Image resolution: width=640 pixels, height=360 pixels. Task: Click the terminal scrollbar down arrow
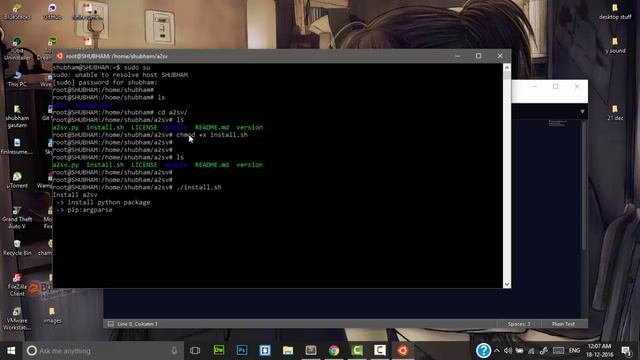pos(507,284)
